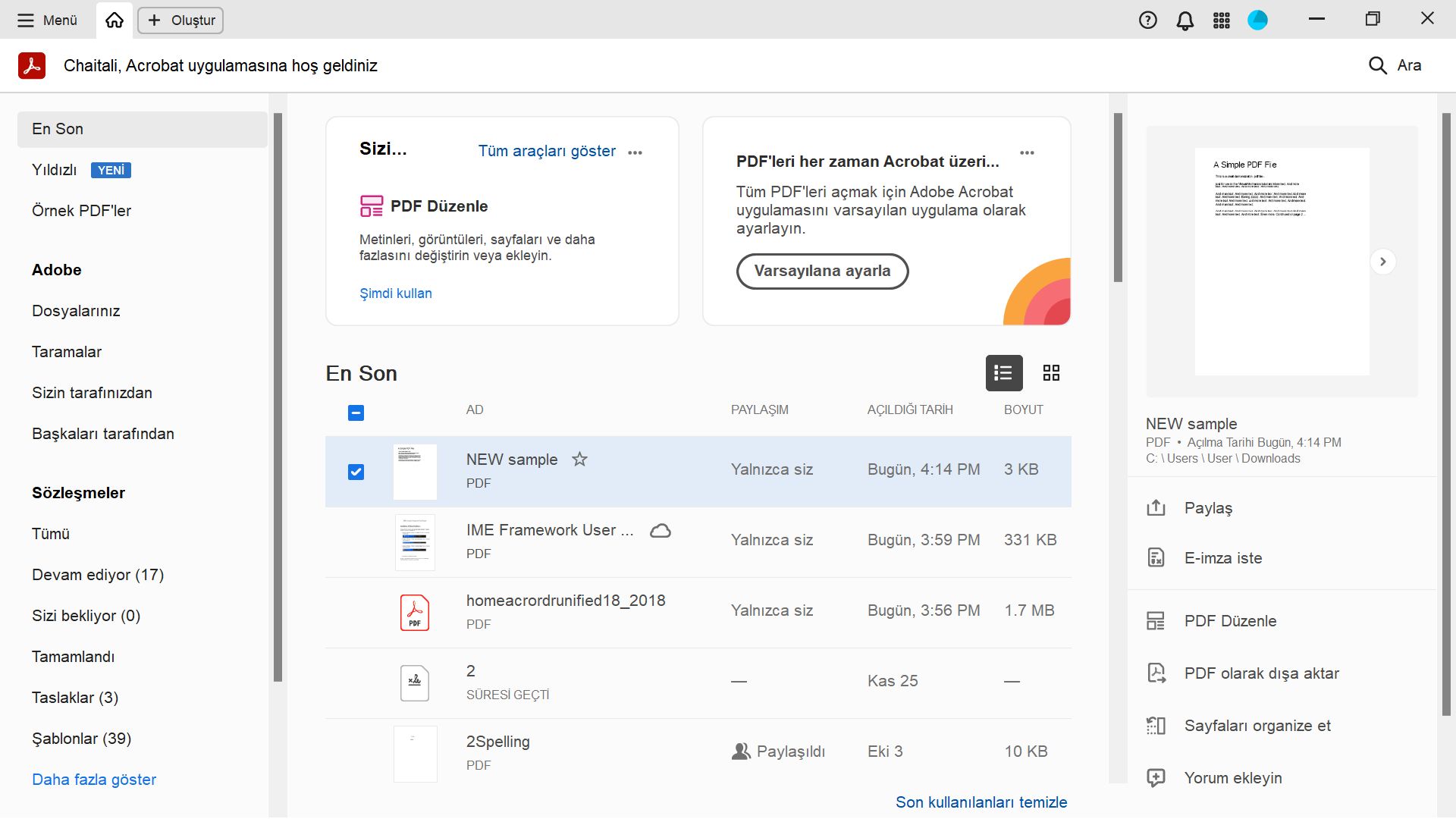Switch to grid view of recent files
This screenshot has height=819, width=1456.
1051,372
